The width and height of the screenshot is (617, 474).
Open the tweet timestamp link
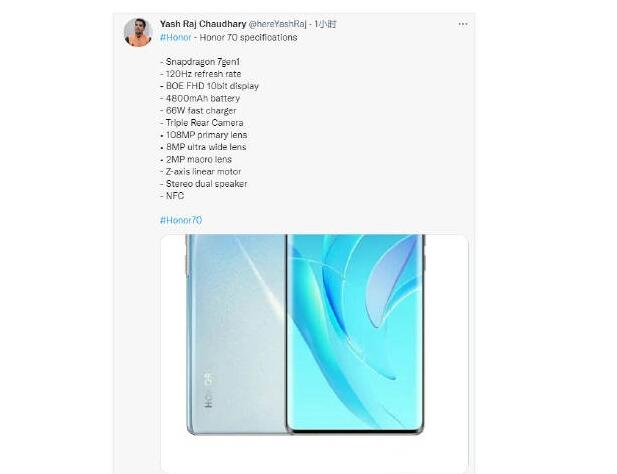pos(325,24)
